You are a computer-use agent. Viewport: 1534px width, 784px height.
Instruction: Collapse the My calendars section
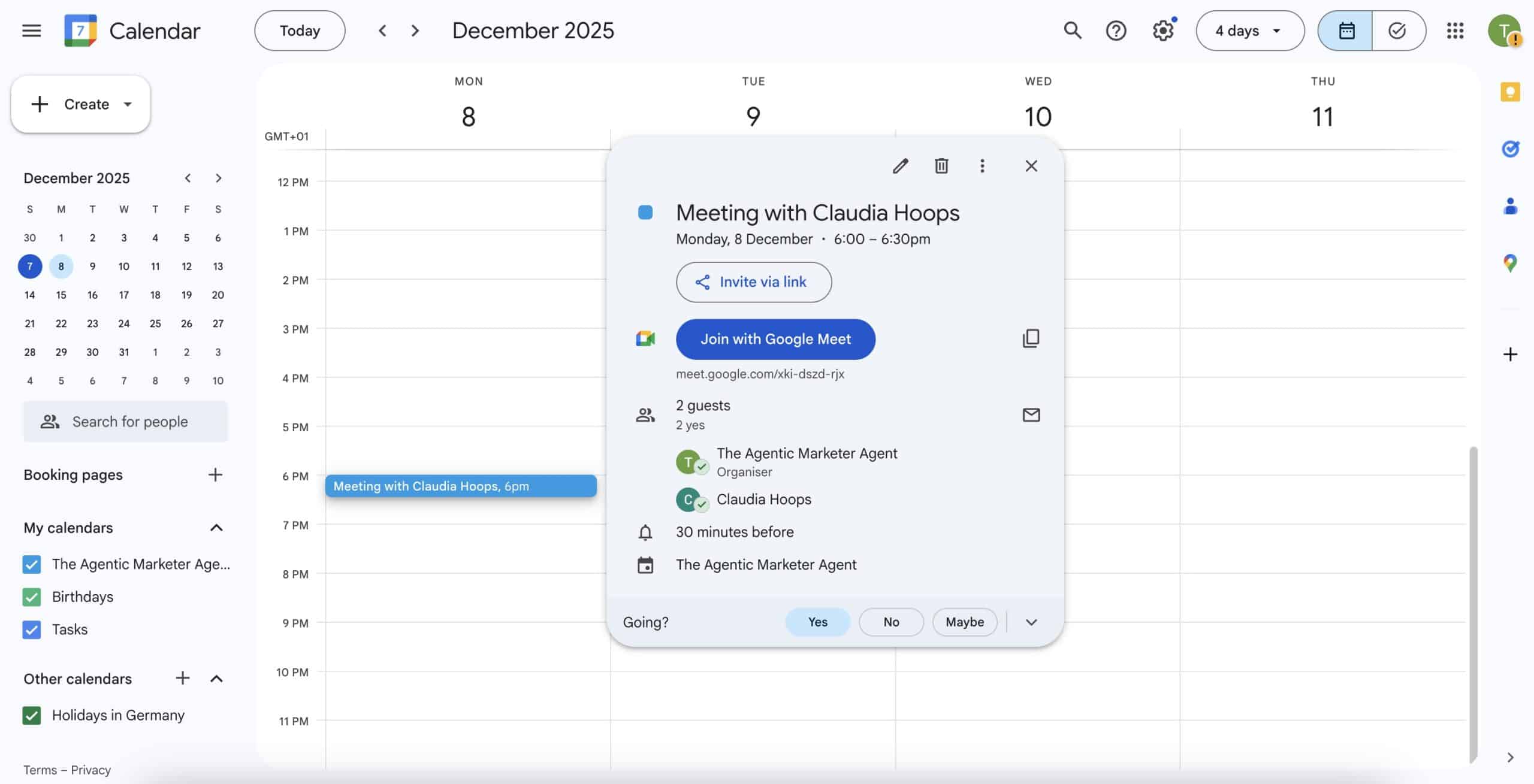point(216,528)
